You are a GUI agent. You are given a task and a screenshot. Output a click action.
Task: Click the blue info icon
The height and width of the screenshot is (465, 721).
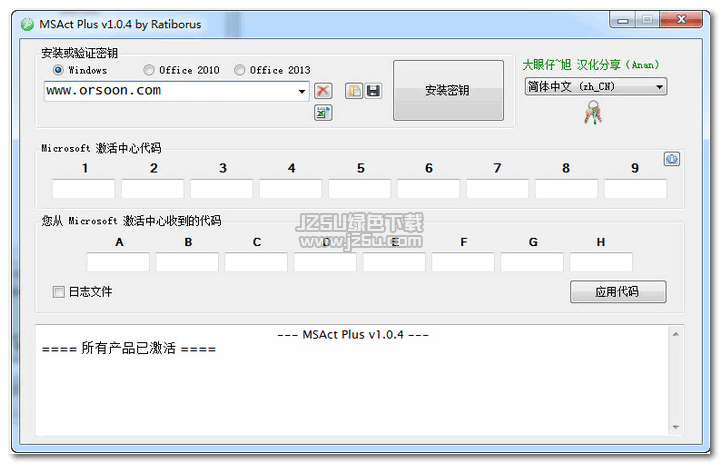671,159
